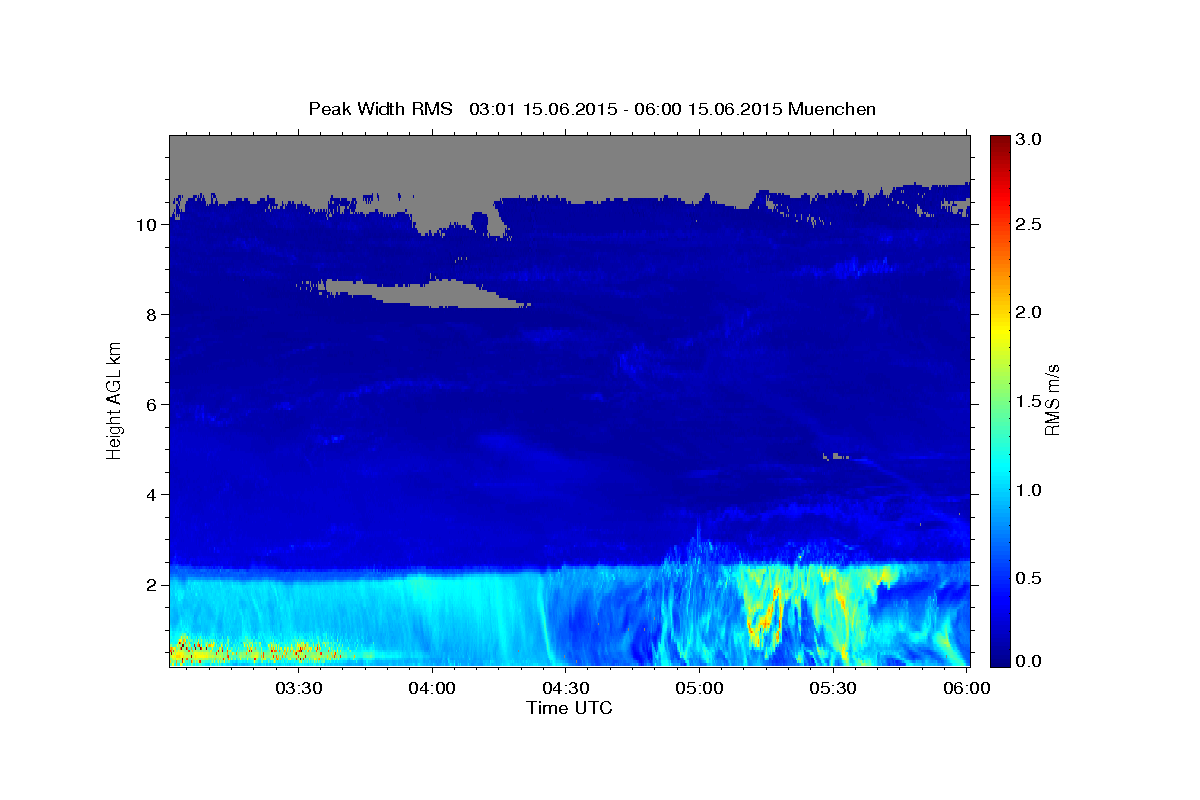Click the "Time UTC" axis label
Viewport: 1200px width, 800px height.
pyautogui.click(x=569, y=708)
